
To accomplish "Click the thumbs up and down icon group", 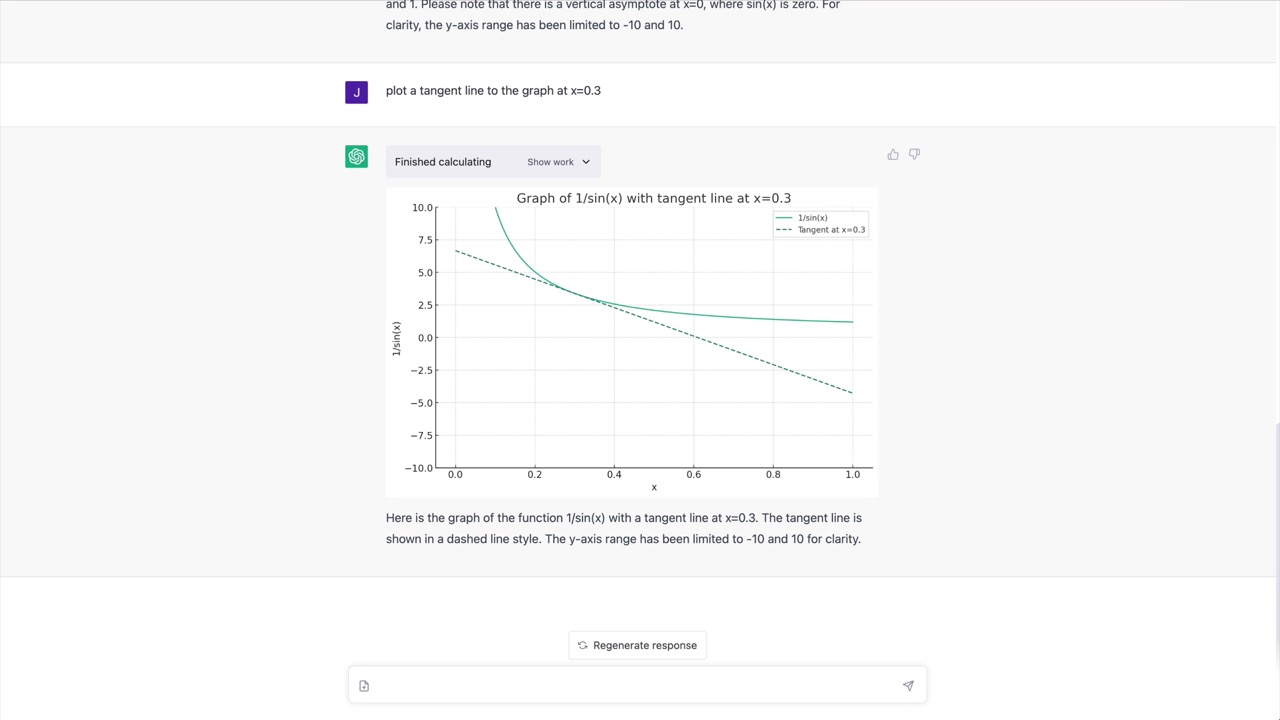I will click(902, 154).
